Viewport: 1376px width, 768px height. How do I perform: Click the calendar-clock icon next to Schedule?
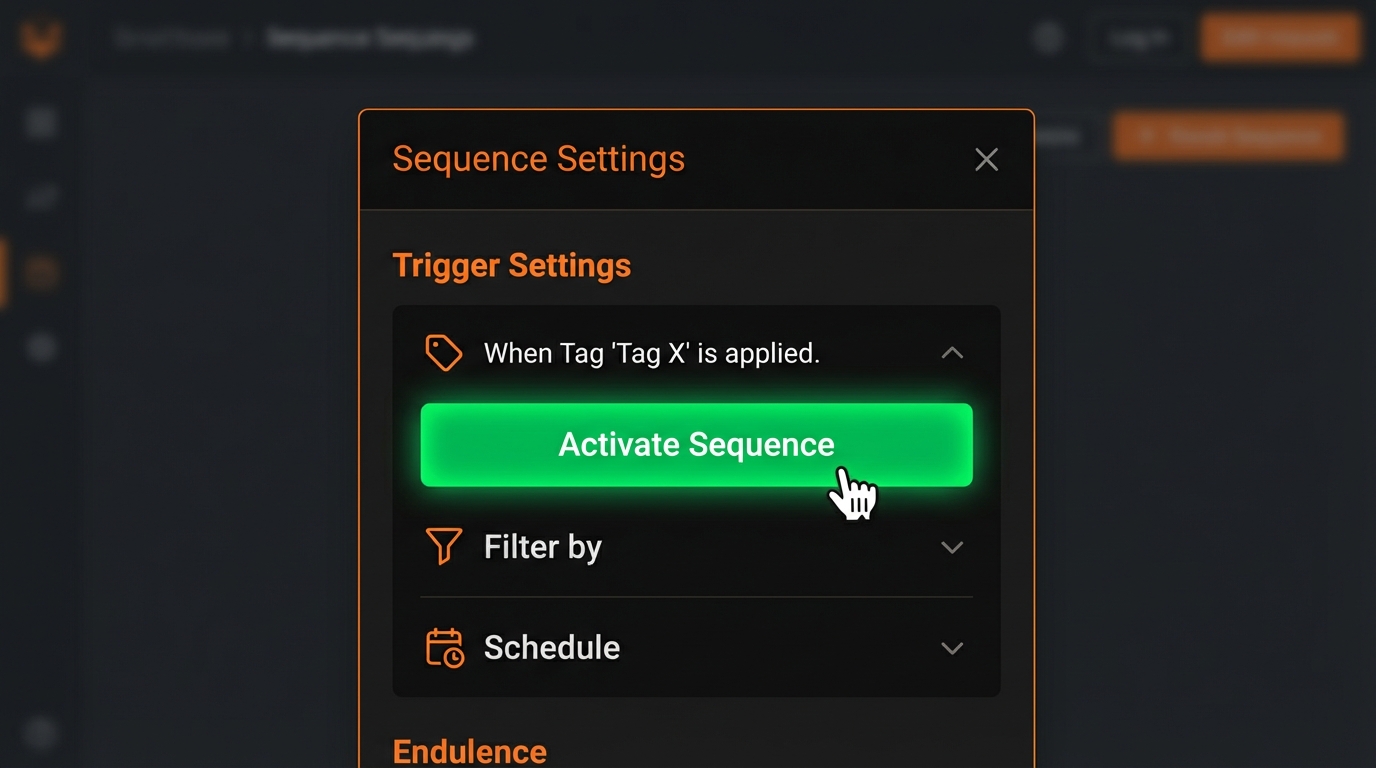tap(444, 647)
